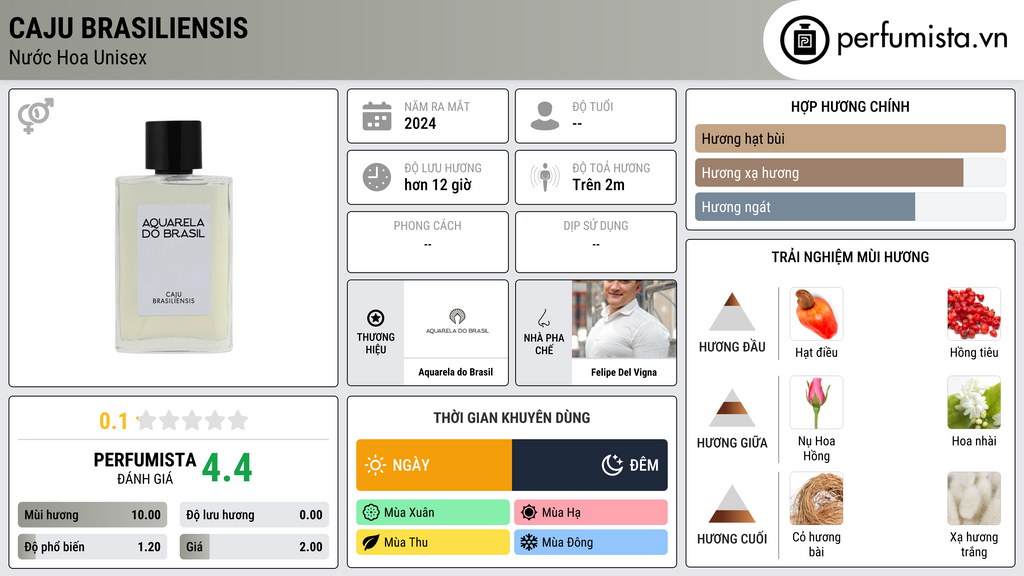Click the Thời gian khuyên dùng heading

pyautogui.click(x=512, y=417)
